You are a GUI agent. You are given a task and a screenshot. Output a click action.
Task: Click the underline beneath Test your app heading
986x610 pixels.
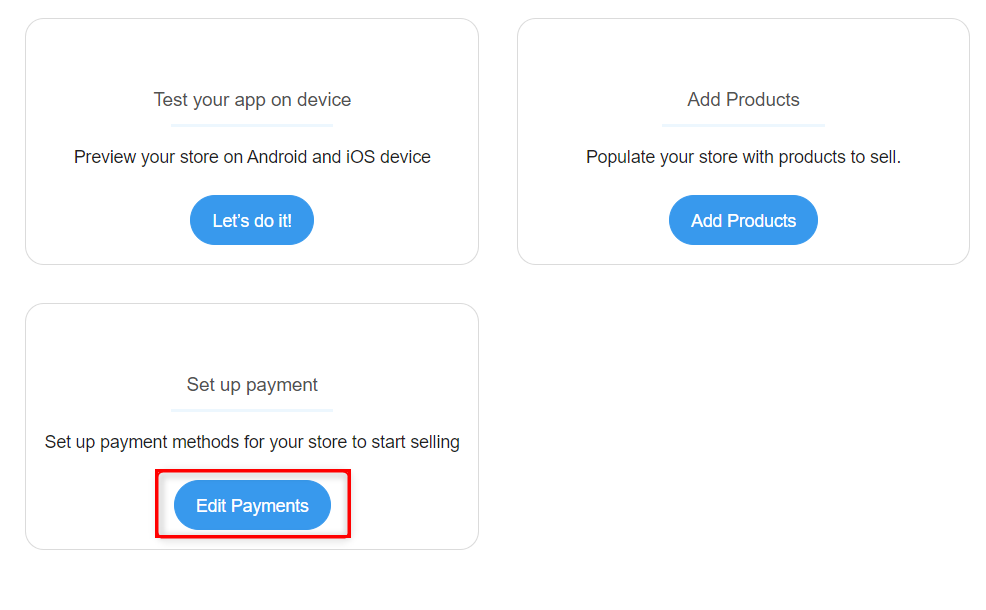(251, 123)
